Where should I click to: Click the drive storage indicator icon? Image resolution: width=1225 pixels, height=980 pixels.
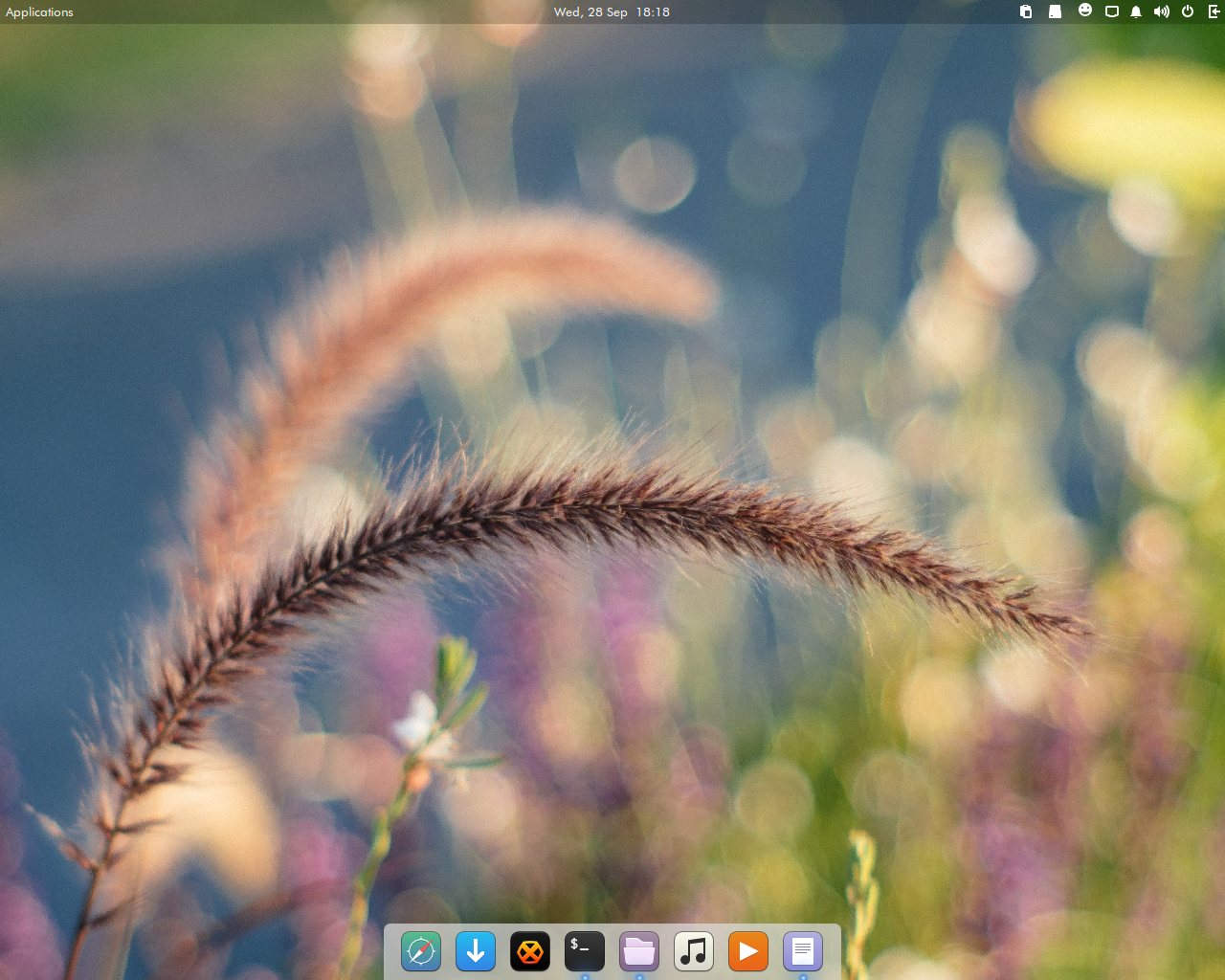1055,12
